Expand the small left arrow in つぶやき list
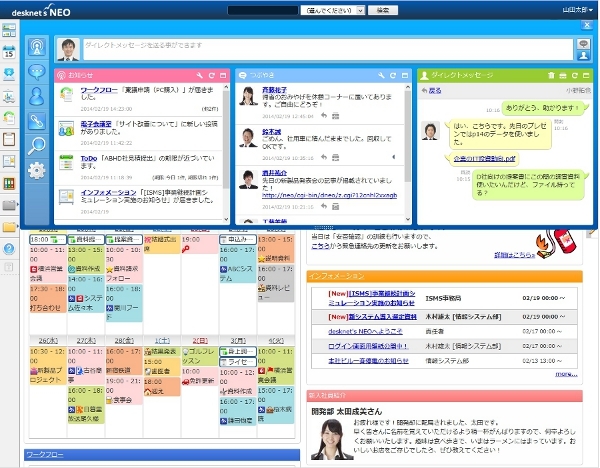 (x=394, y=157)
